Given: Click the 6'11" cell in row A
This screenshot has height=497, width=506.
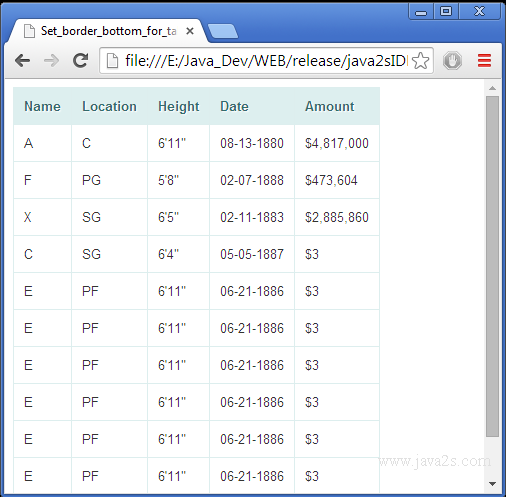Looking at the screenshot, I should click(178, 143).
